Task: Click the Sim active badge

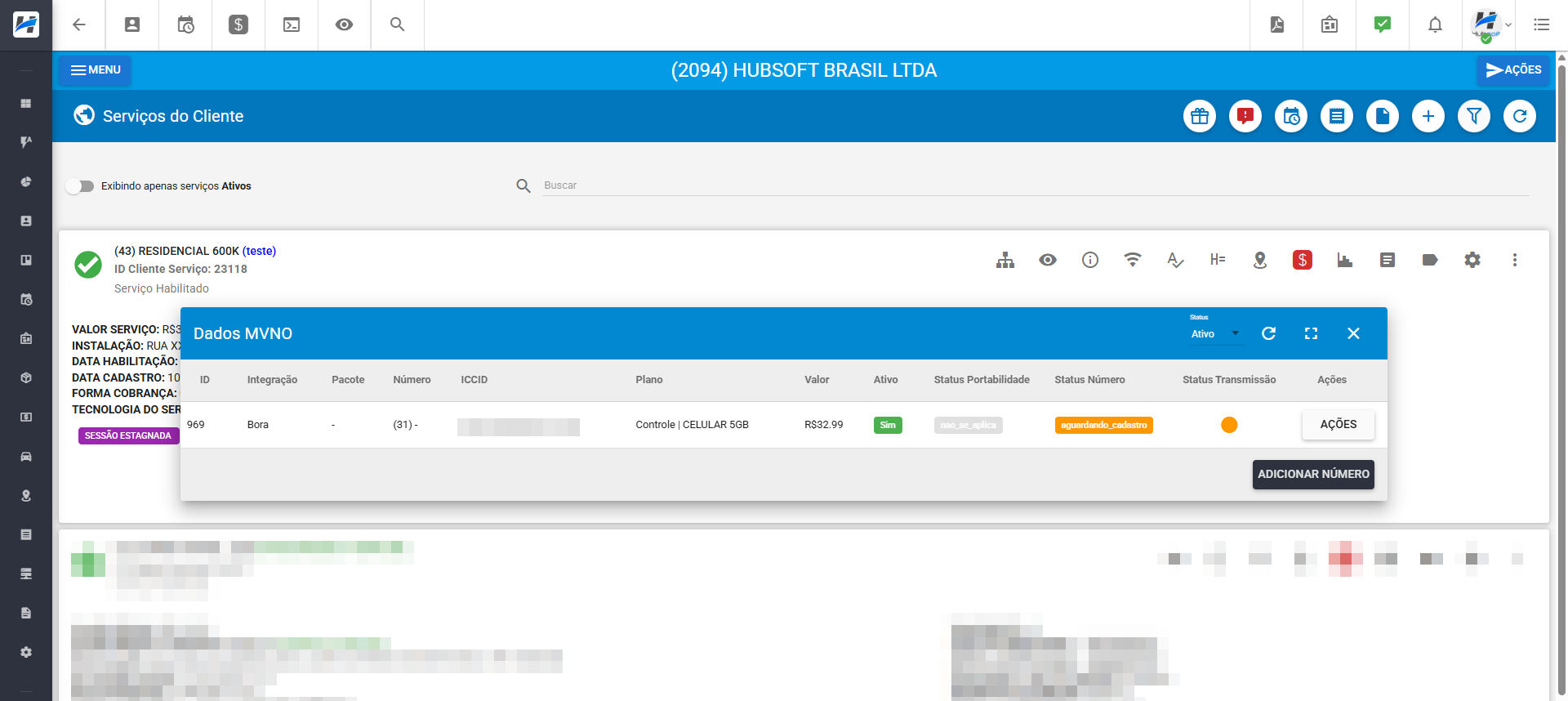Action: (x=888, y=425)
